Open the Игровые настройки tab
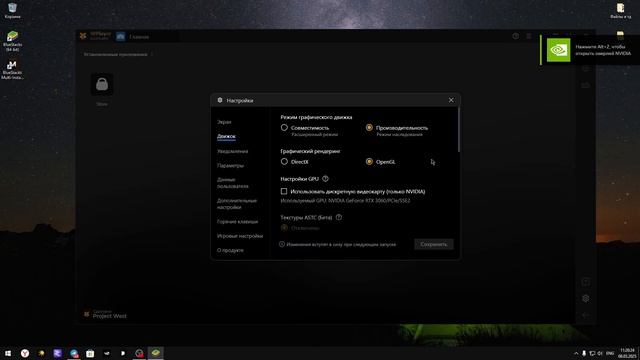 (x=240, y=236)
